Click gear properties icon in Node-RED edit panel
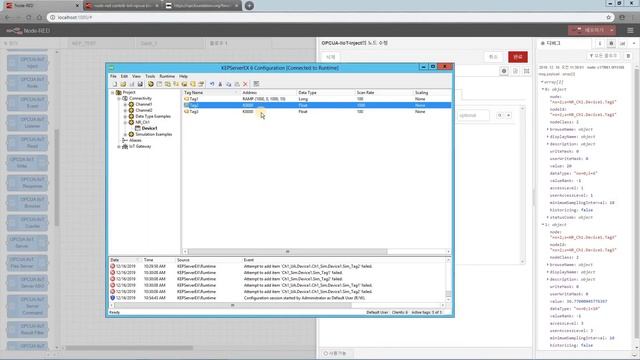The height and width of the screenshot is (360, 640). click(504, 71)
